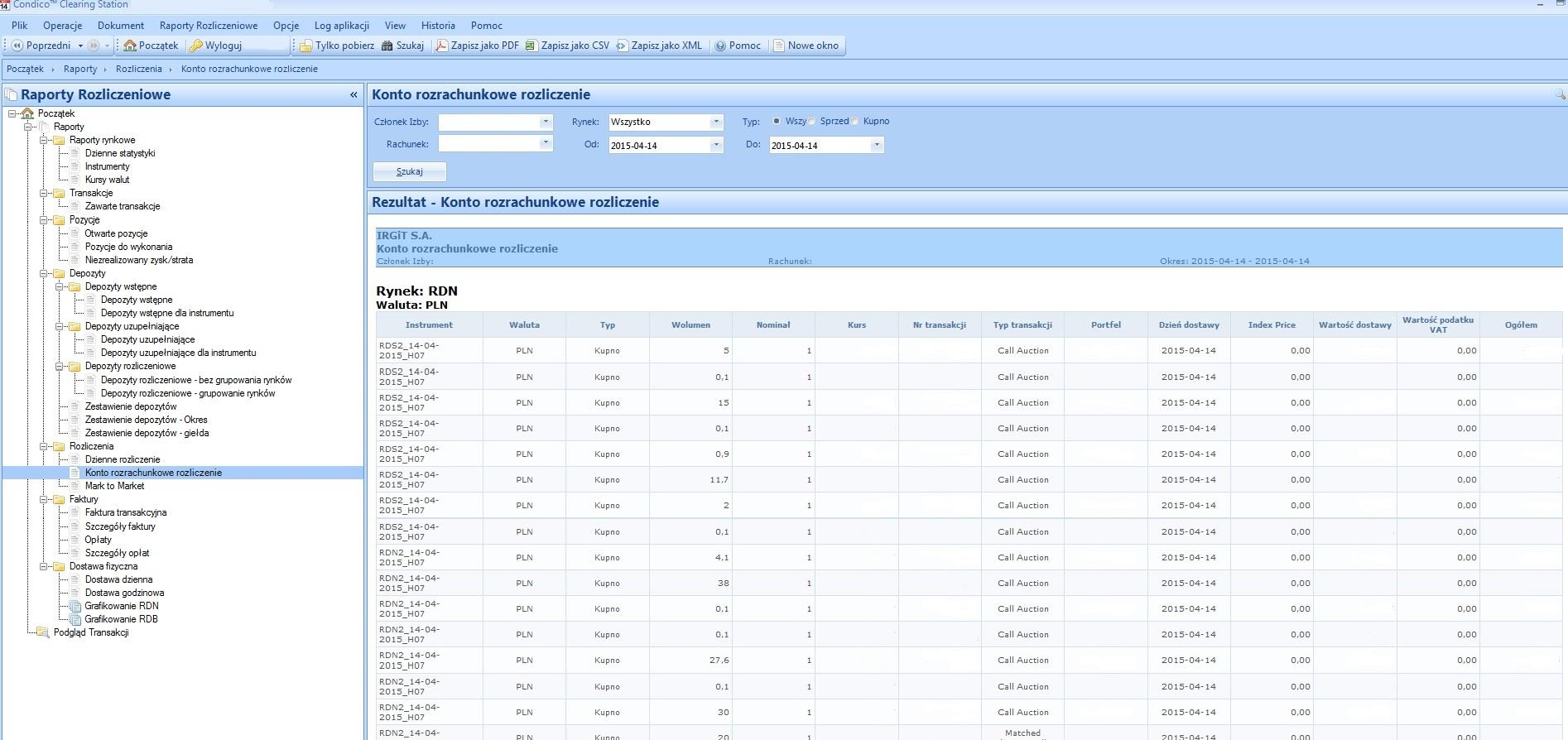Click the Poprzedni back arrow icon
The width and height of the screenshot is (1568, 740).
pos(17,46)
